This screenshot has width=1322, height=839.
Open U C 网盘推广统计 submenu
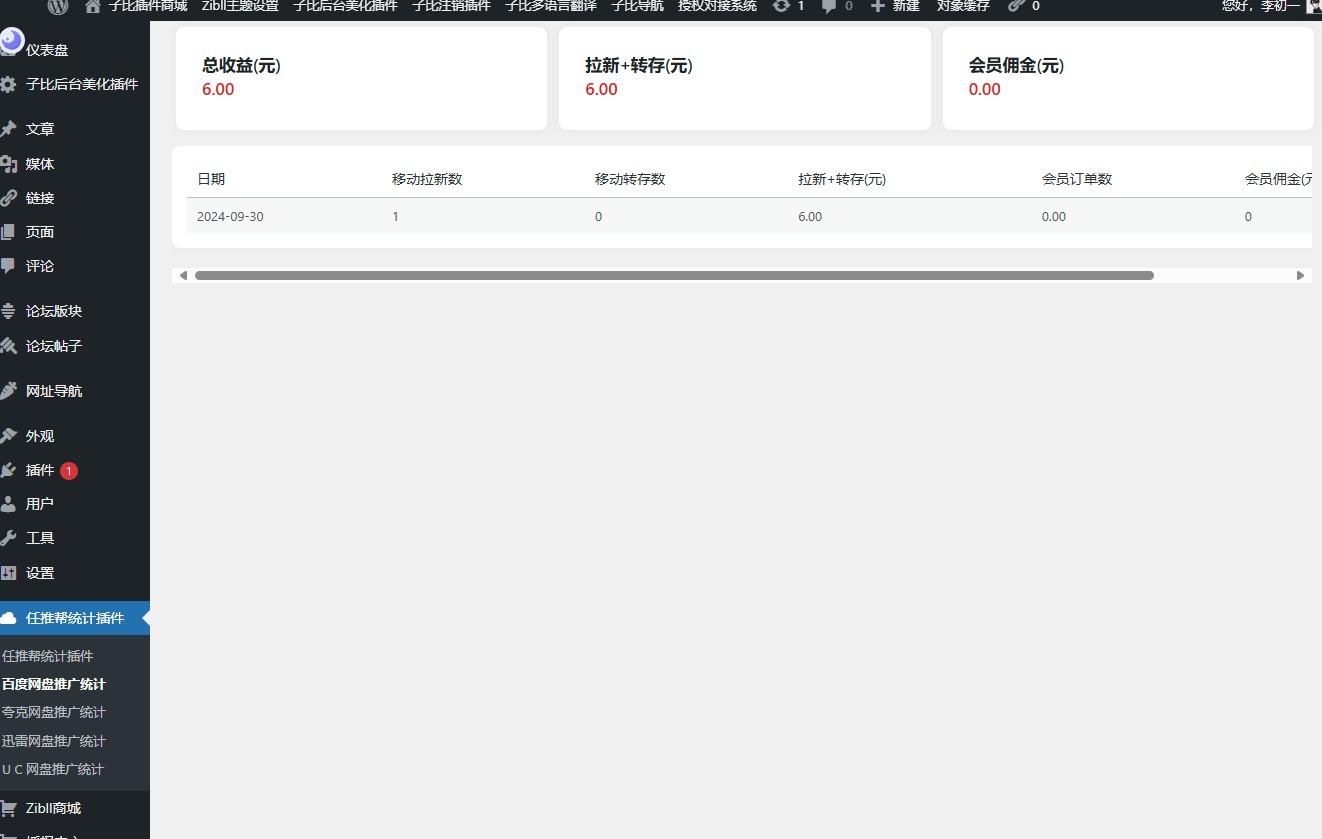(52, 769)
